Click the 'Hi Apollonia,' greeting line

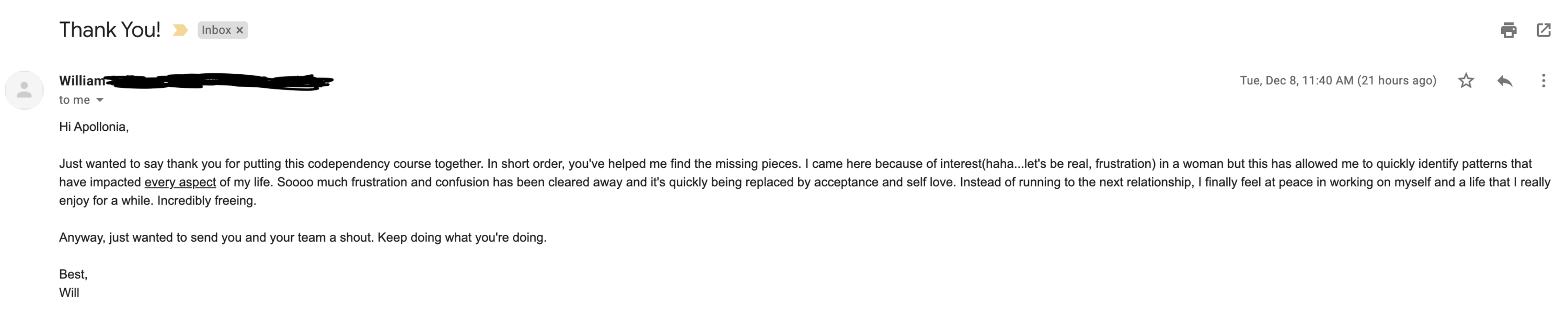pos(94,127)
